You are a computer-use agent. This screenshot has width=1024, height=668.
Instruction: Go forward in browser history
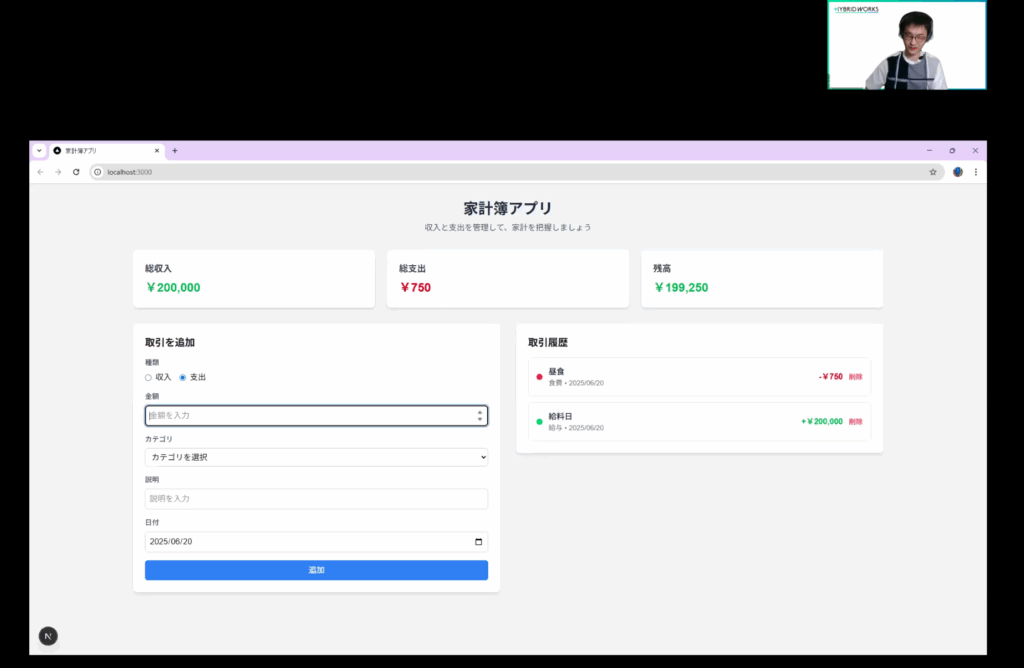point(58,172)
